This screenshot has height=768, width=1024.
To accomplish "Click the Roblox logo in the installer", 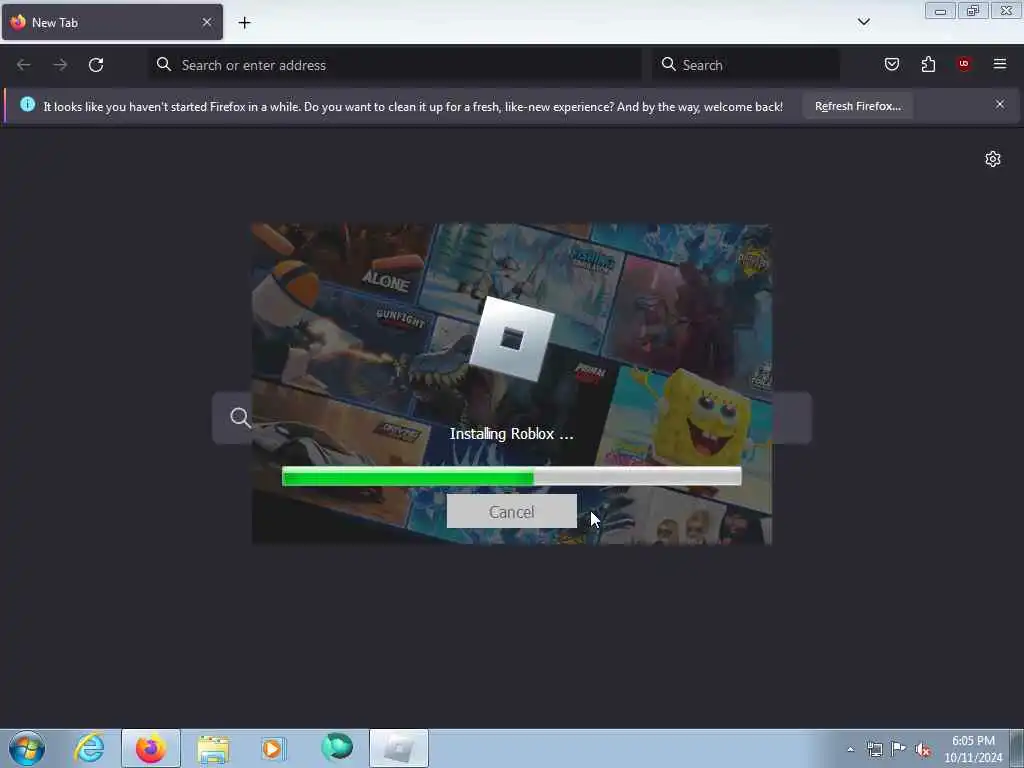I will tap(512, 338).
